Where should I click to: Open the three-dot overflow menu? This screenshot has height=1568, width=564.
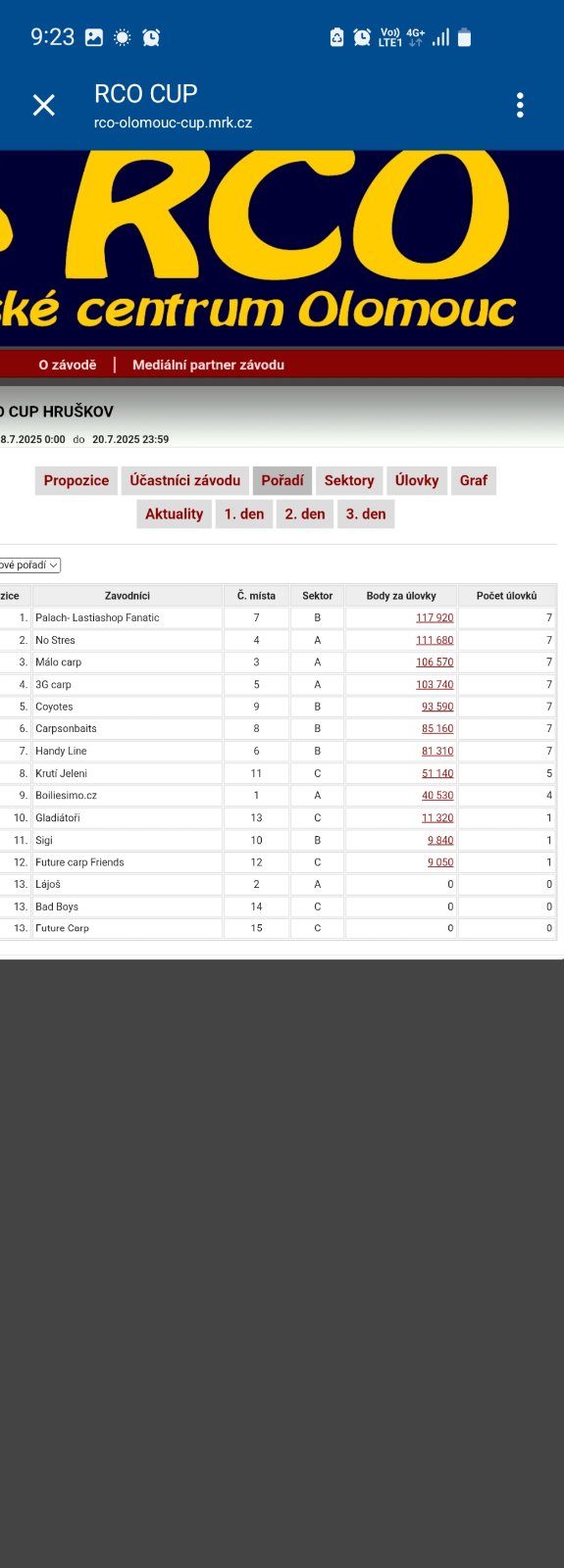point(520,105)
